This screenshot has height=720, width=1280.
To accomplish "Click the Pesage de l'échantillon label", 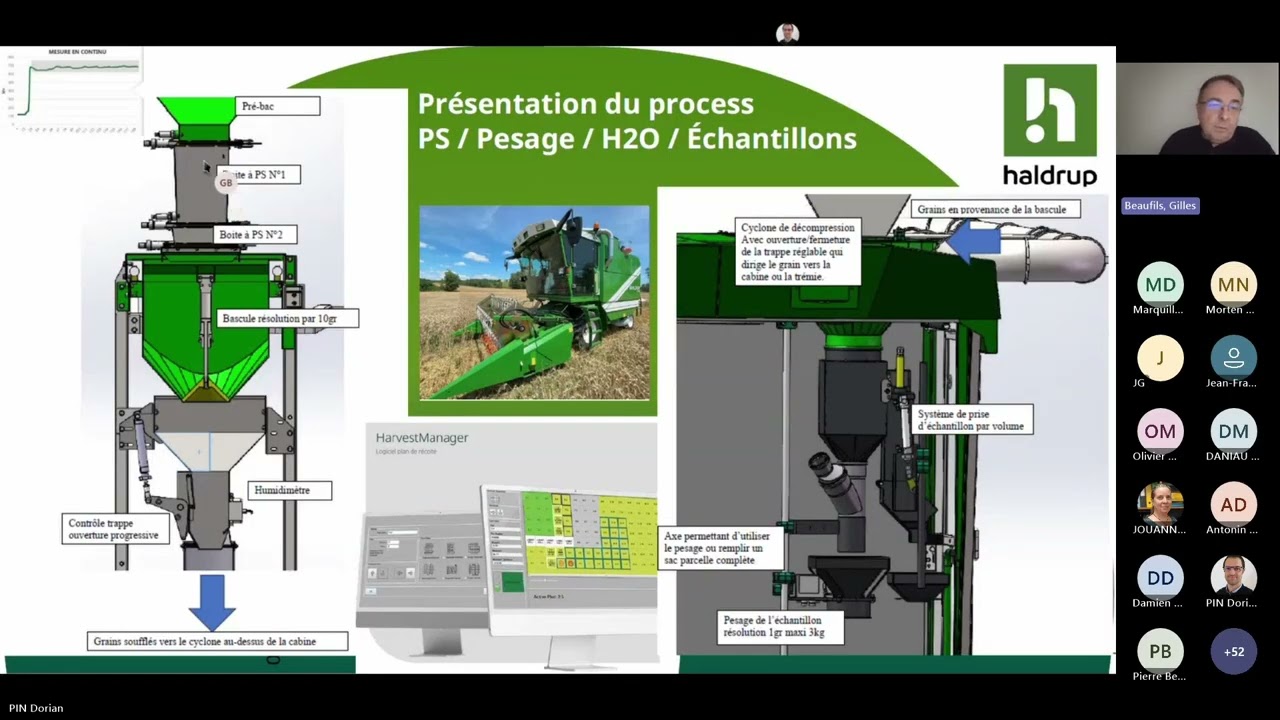I will [x=783, y=626].
